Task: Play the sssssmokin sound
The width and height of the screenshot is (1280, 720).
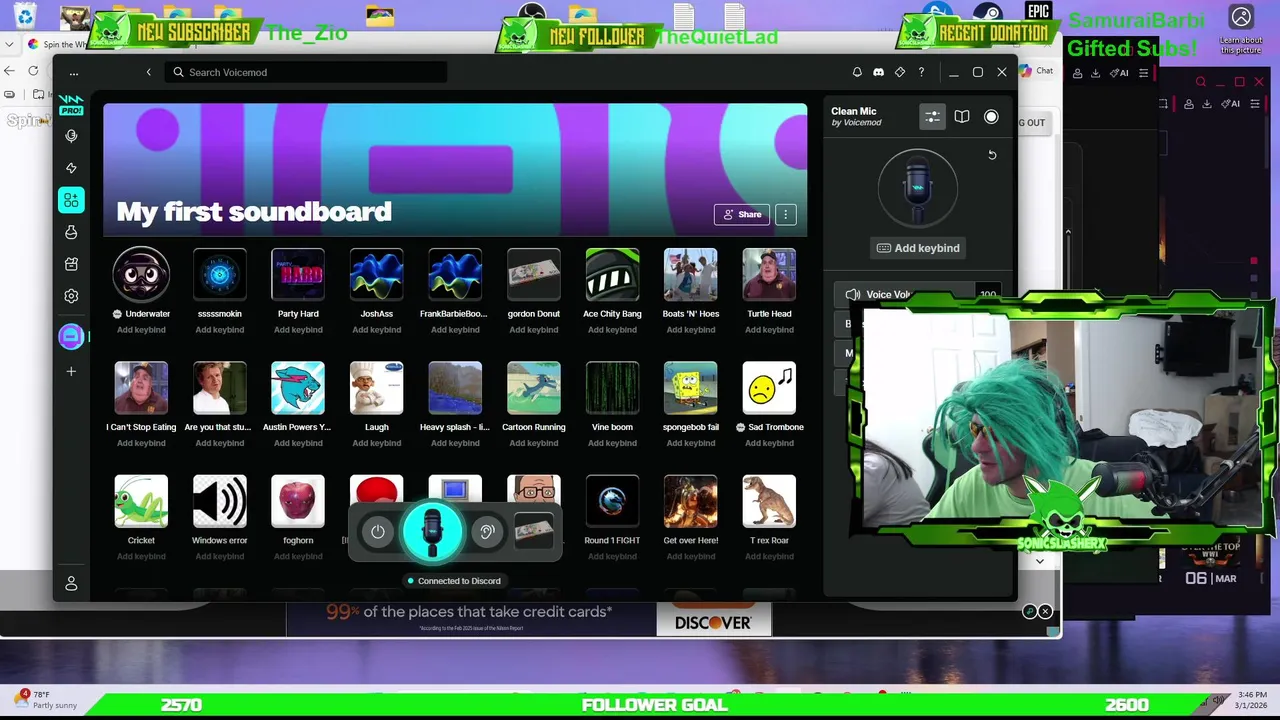Action: coord(220,274)
